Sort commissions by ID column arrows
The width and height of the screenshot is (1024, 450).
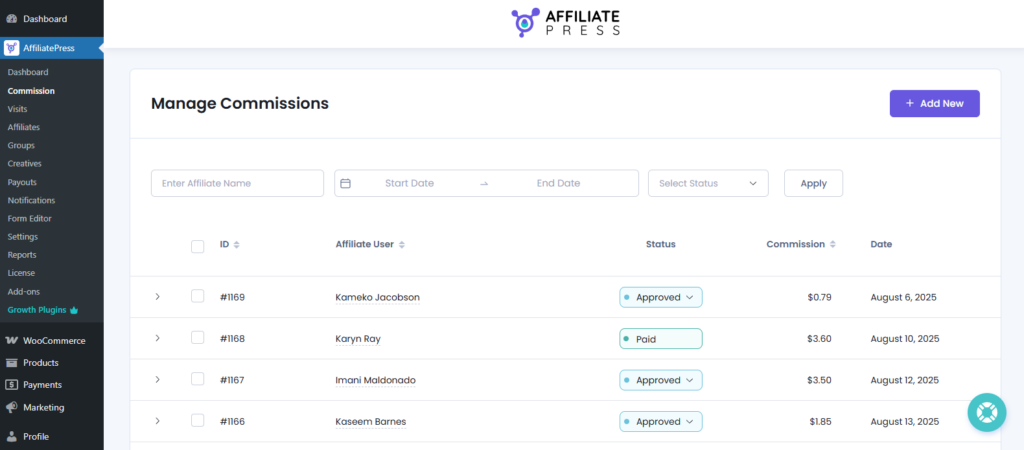[236, 245]
